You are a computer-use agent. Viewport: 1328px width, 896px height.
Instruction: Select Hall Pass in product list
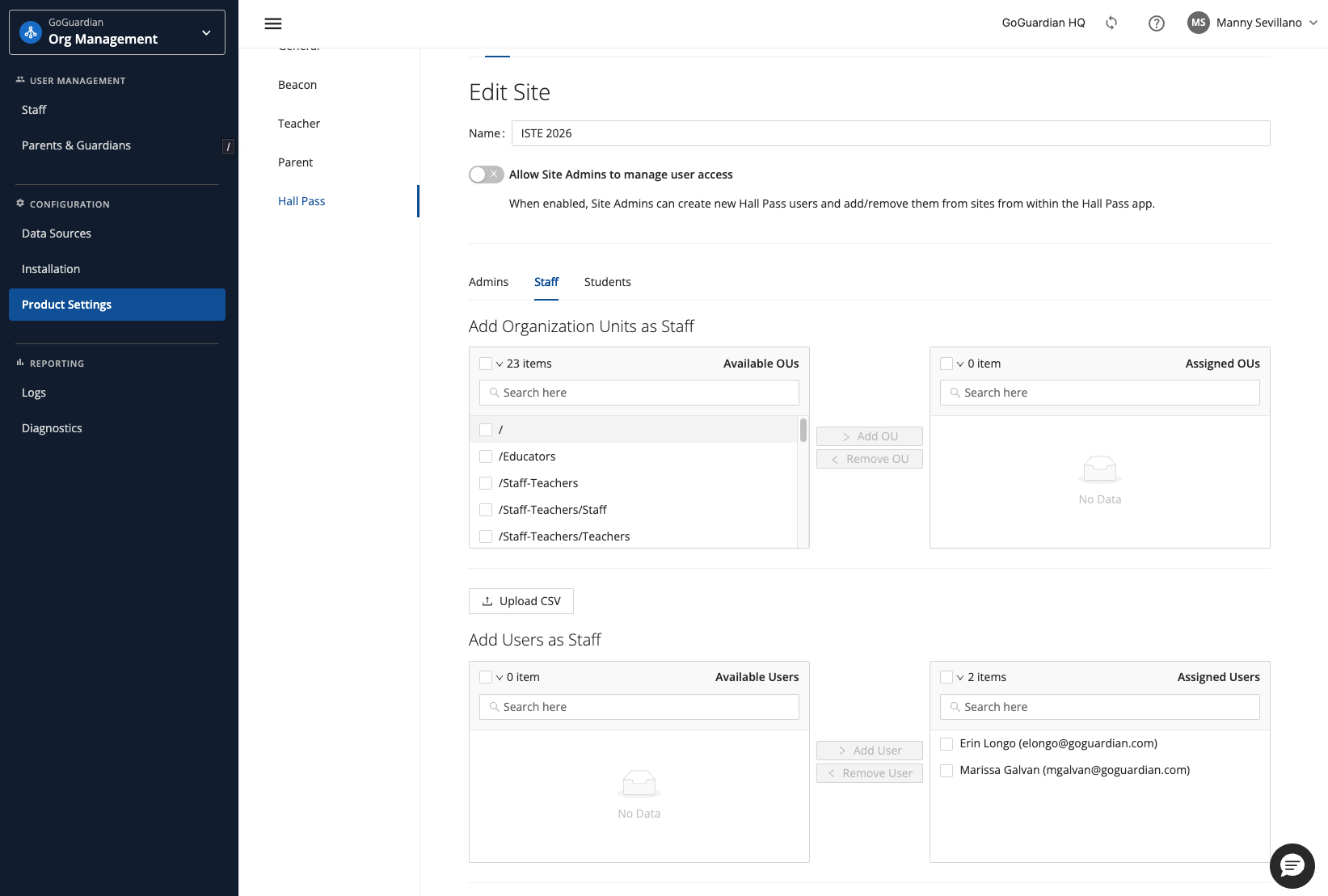301,201
